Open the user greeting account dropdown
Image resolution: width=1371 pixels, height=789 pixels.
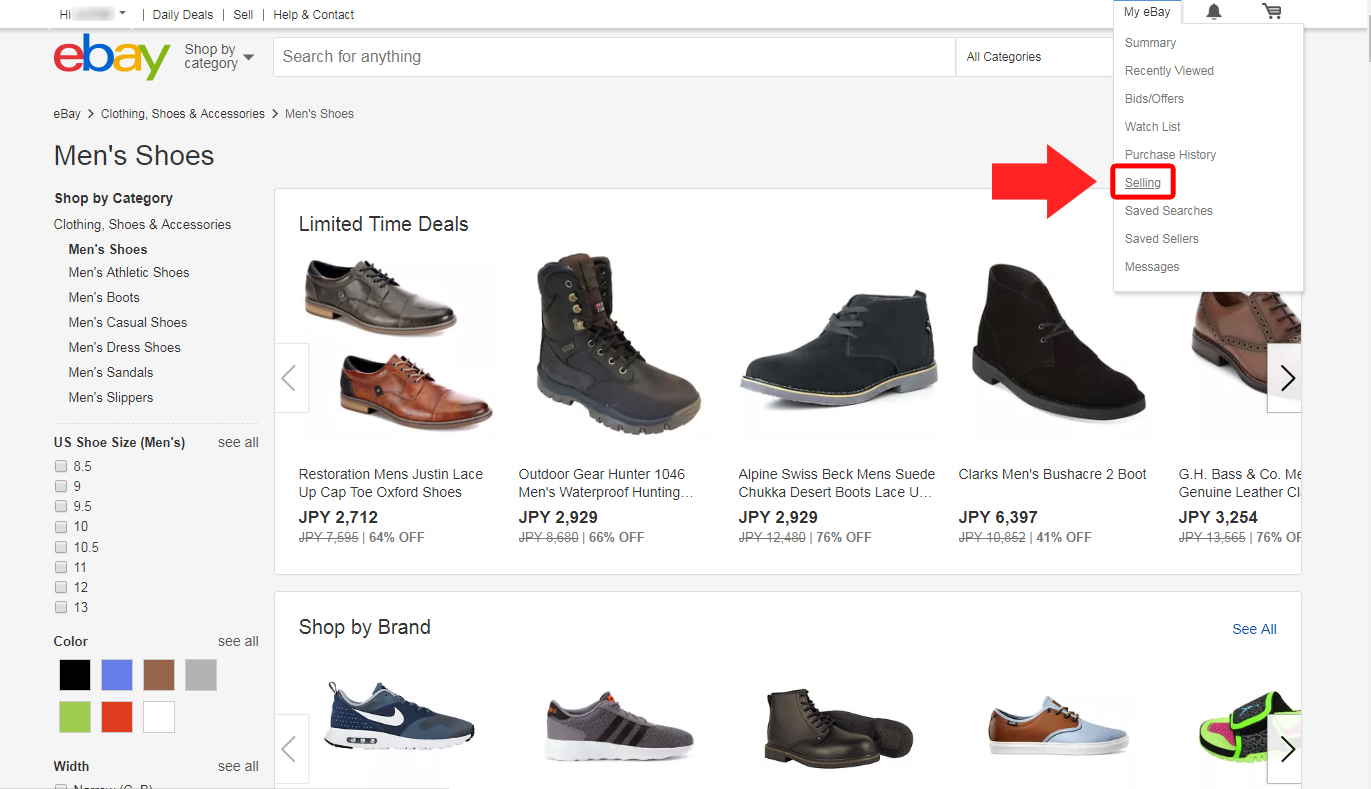pos(93,14)
